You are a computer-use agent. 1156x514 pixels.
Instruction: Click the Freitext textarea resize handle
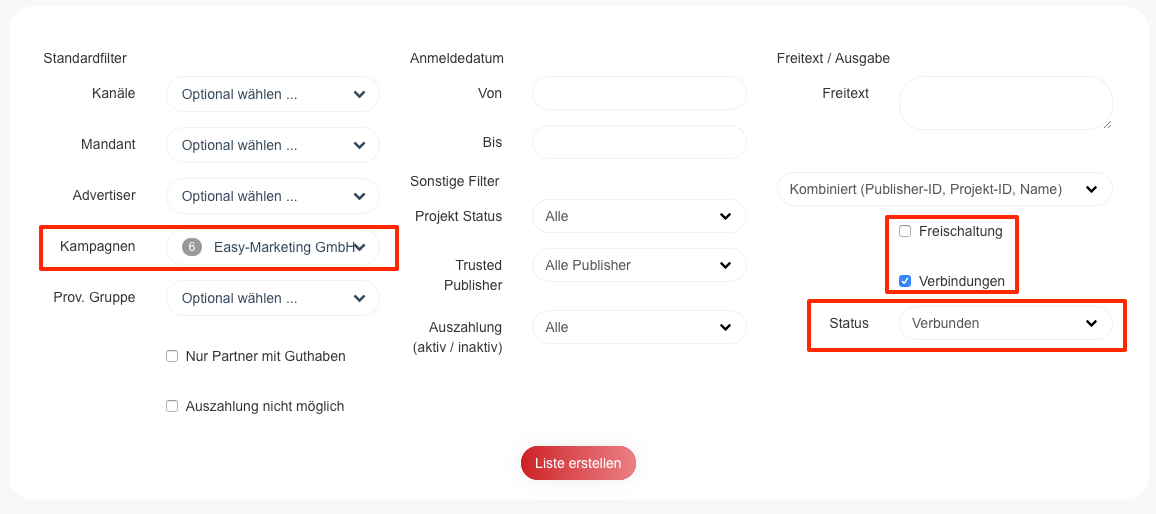(1107, 124)
